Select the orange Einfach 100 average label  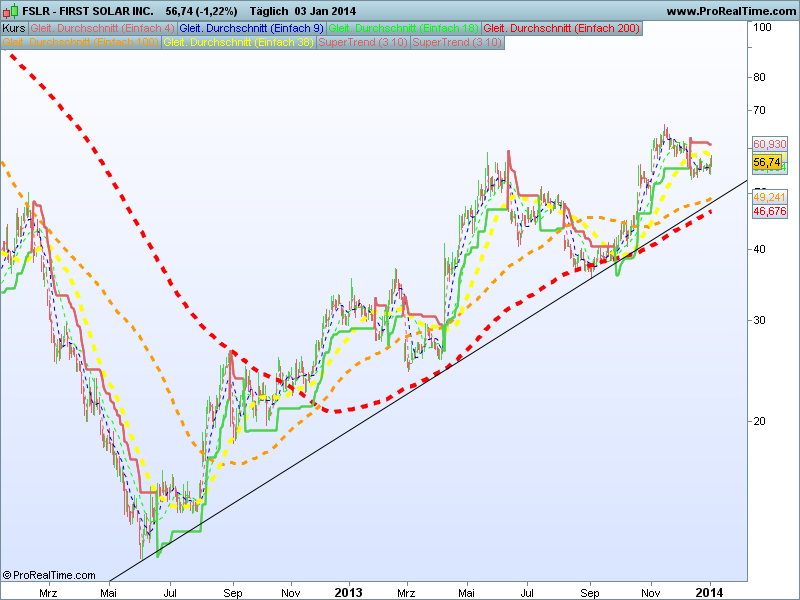tap(81, 42)
